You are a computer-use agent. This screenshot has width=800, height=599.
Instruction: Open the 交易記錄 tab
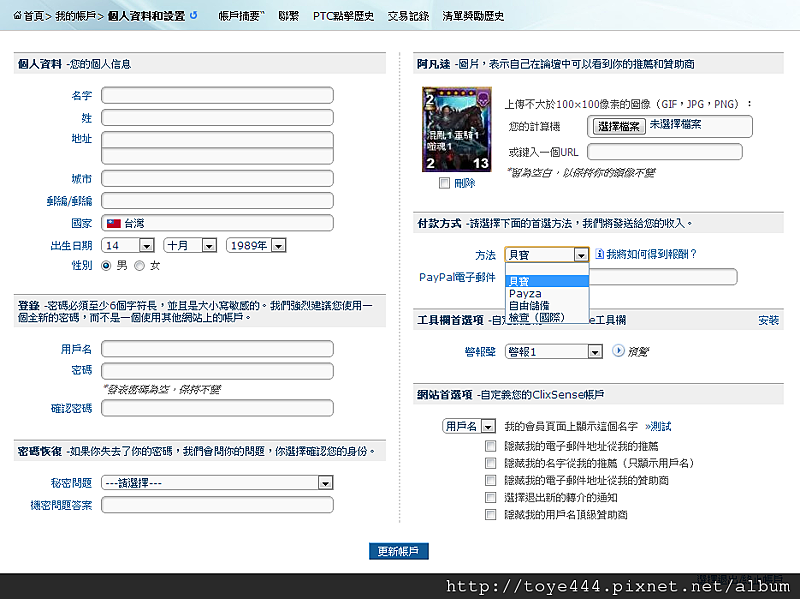(x=408, y=16)
